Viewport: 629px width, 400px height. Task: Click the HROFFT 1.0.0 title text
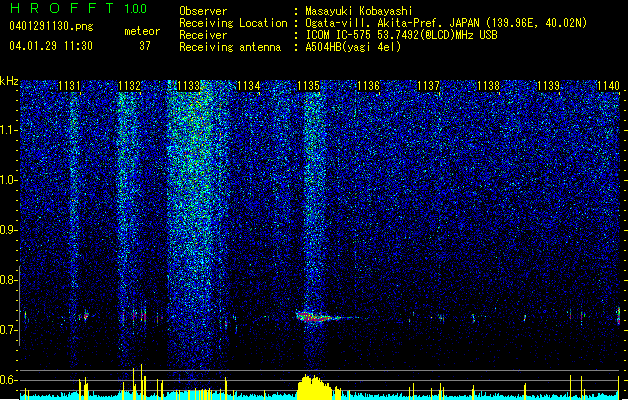pos(78,8)
